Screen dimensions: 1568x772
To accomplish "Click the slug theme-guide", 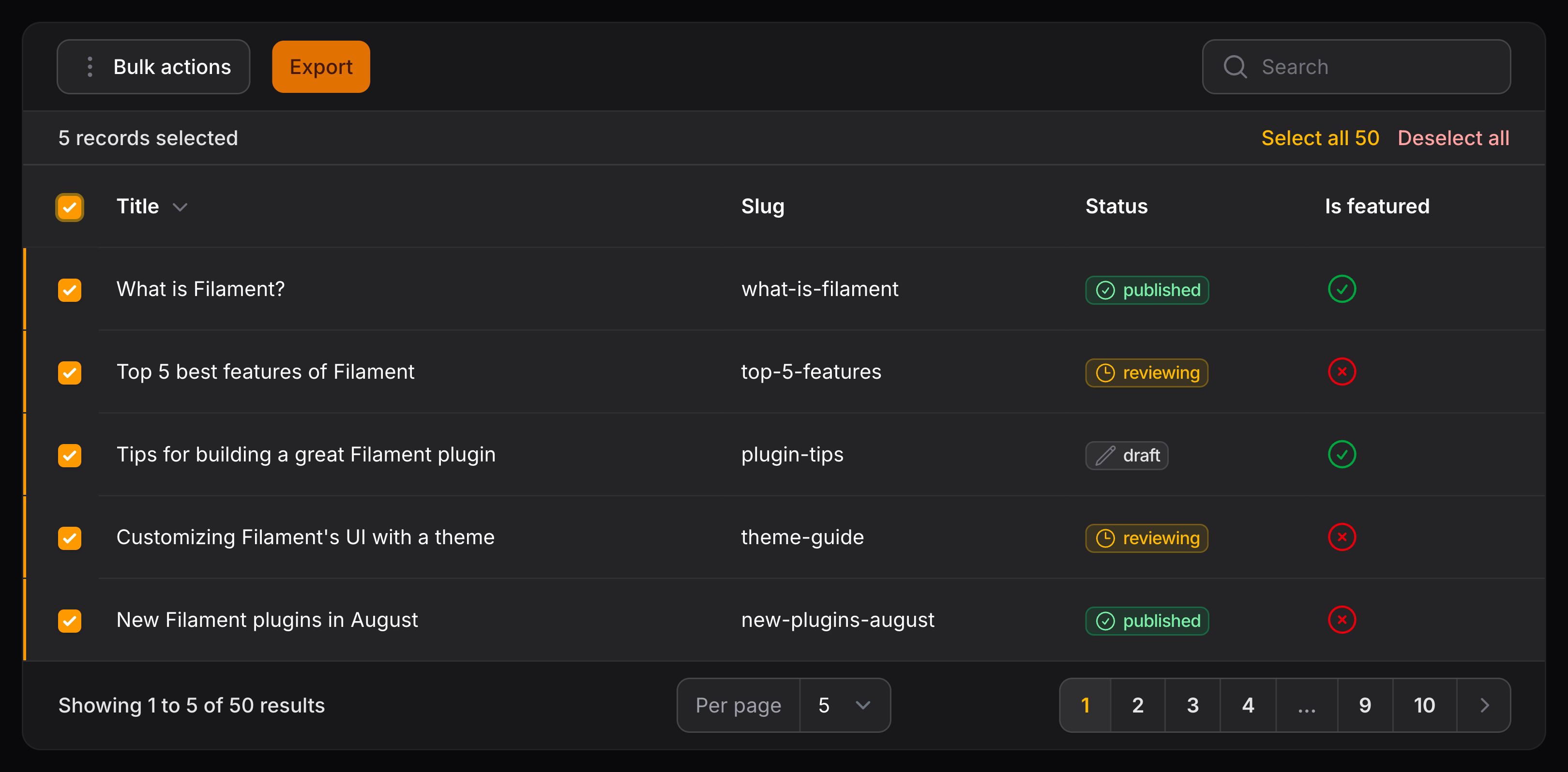I will click(802, 537).
